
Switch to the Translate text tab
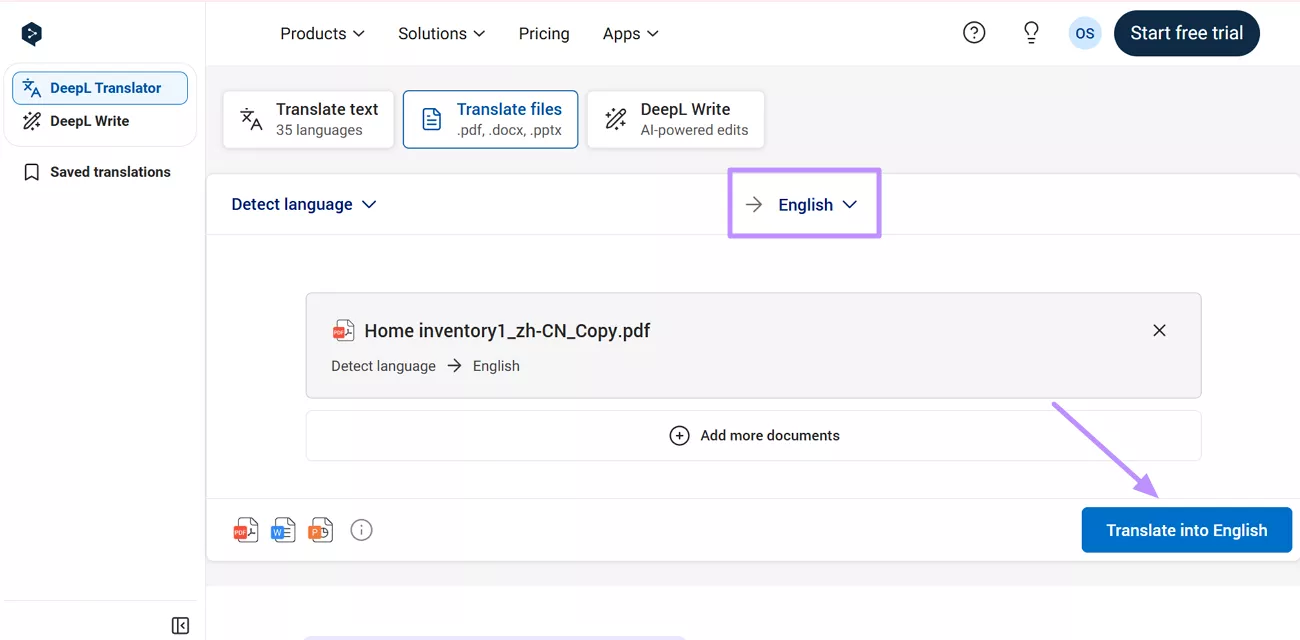pos(308,119)
